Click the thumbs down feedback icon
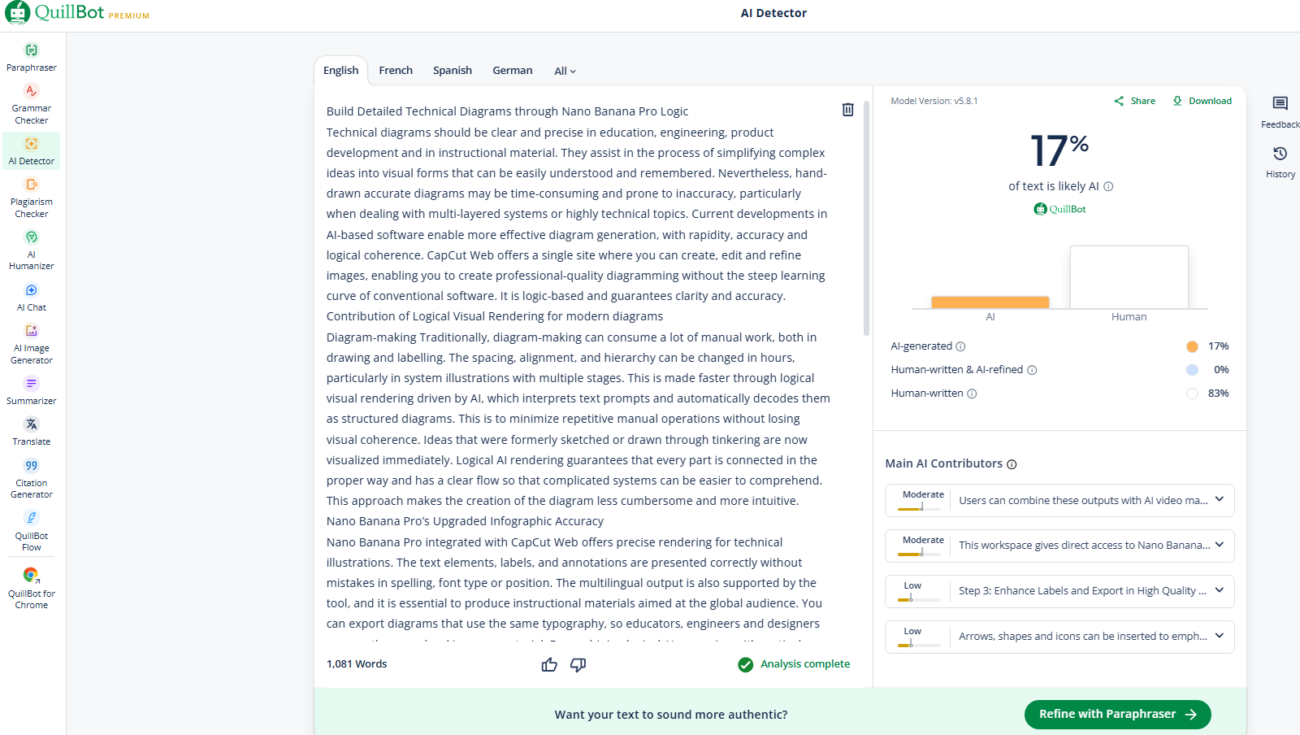 pos(578,665)
